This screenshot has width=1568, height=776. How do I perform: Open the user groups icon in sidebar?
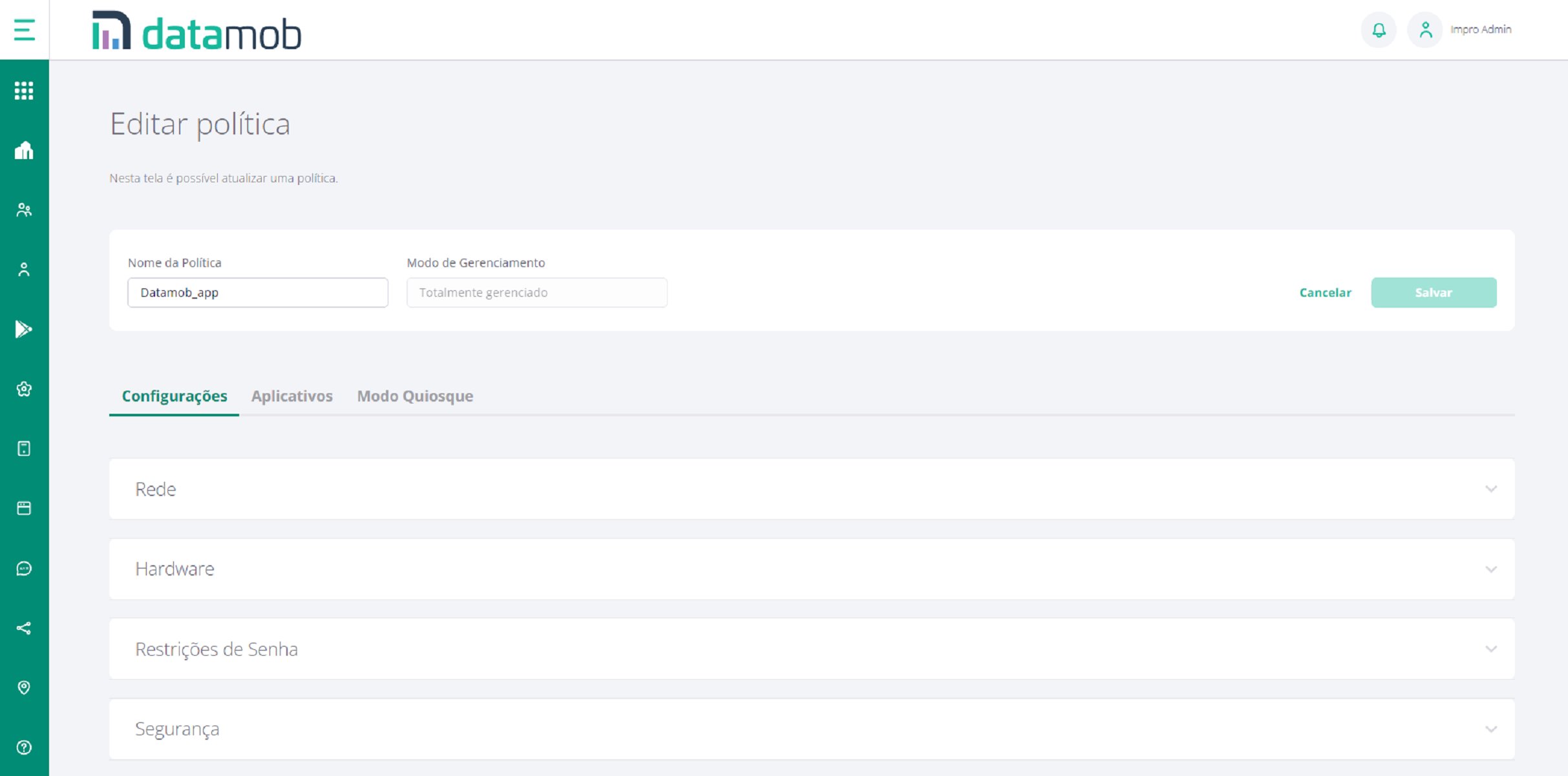click(24, 210)
